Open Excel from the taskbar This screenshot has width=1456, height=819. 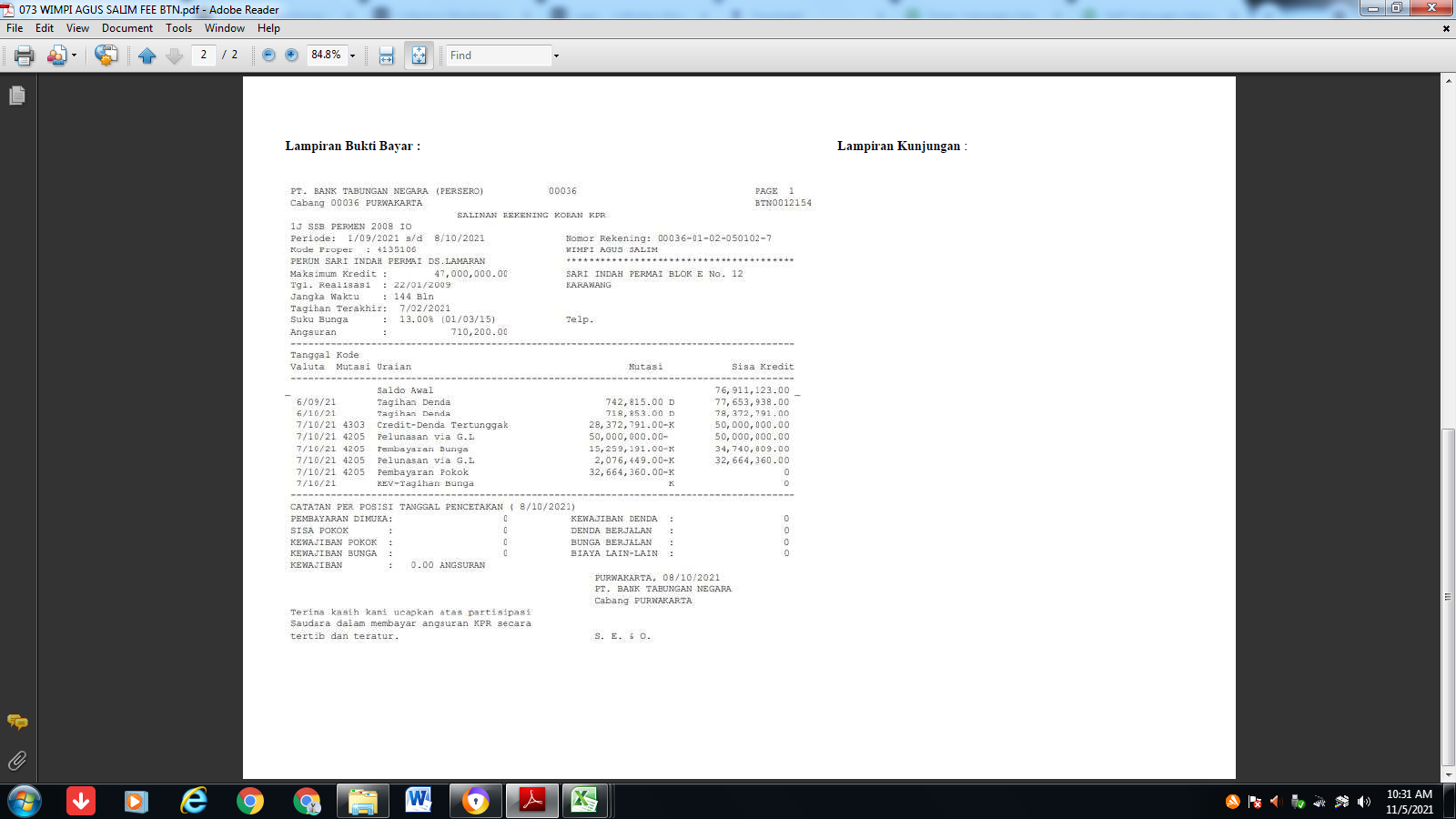pos(583,801)
